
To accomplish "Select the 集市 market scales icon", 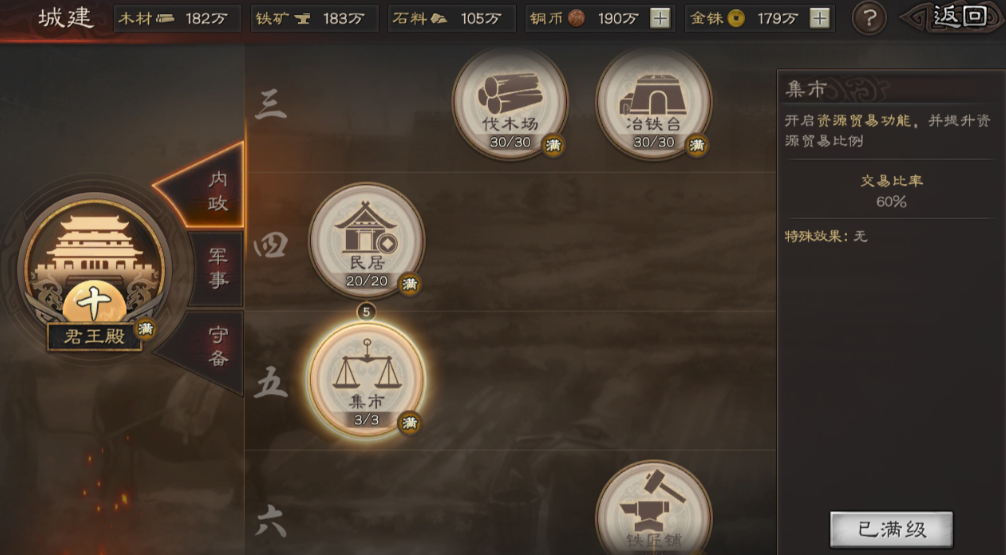I will 366,380.
